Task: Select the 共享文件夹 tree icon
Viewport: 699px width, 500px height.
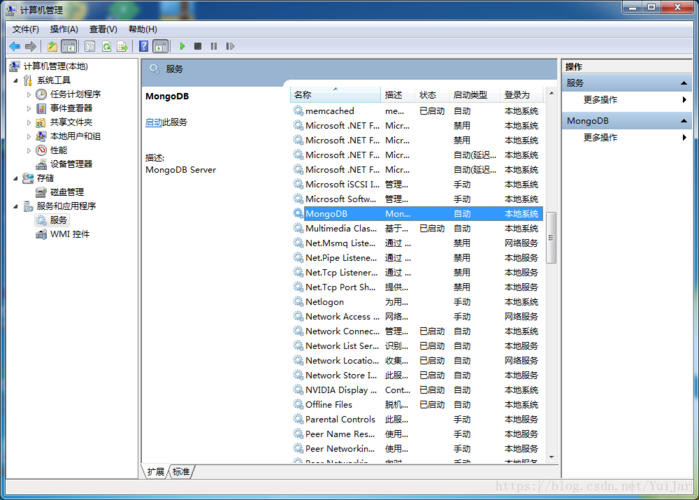Action: pos(41,122)
